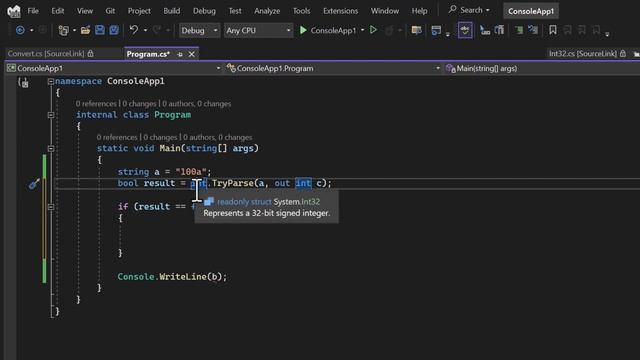Open the browser window toolbar icon
The image size is (640, 360).
(x=436, y=30)
